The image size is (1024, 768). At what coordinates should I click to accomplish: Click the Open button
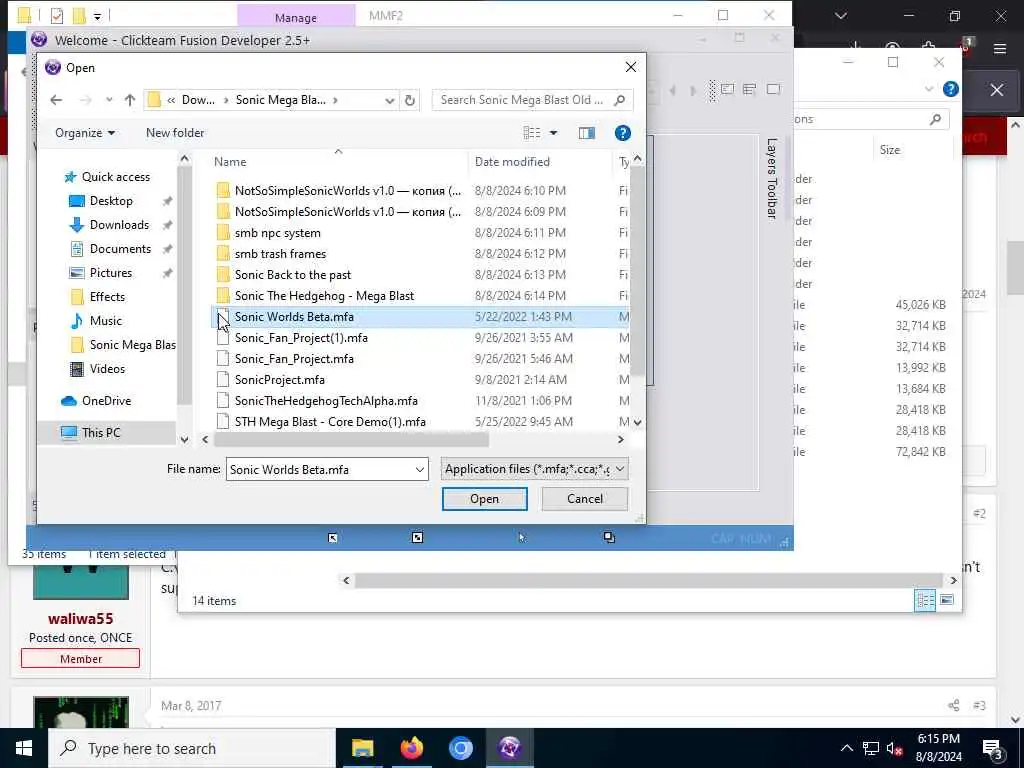coord(485,499)
